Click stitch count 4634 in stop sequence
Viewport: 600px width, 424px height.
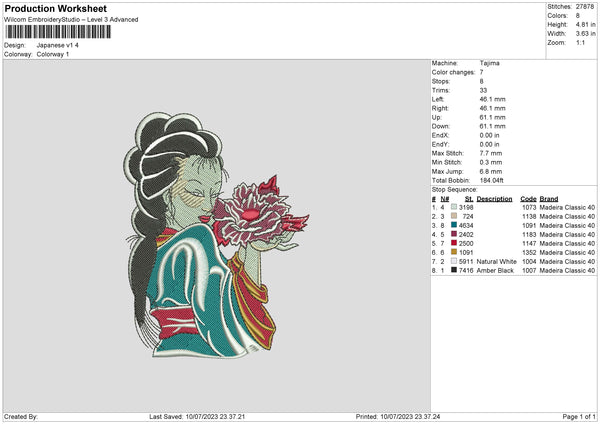466,225
